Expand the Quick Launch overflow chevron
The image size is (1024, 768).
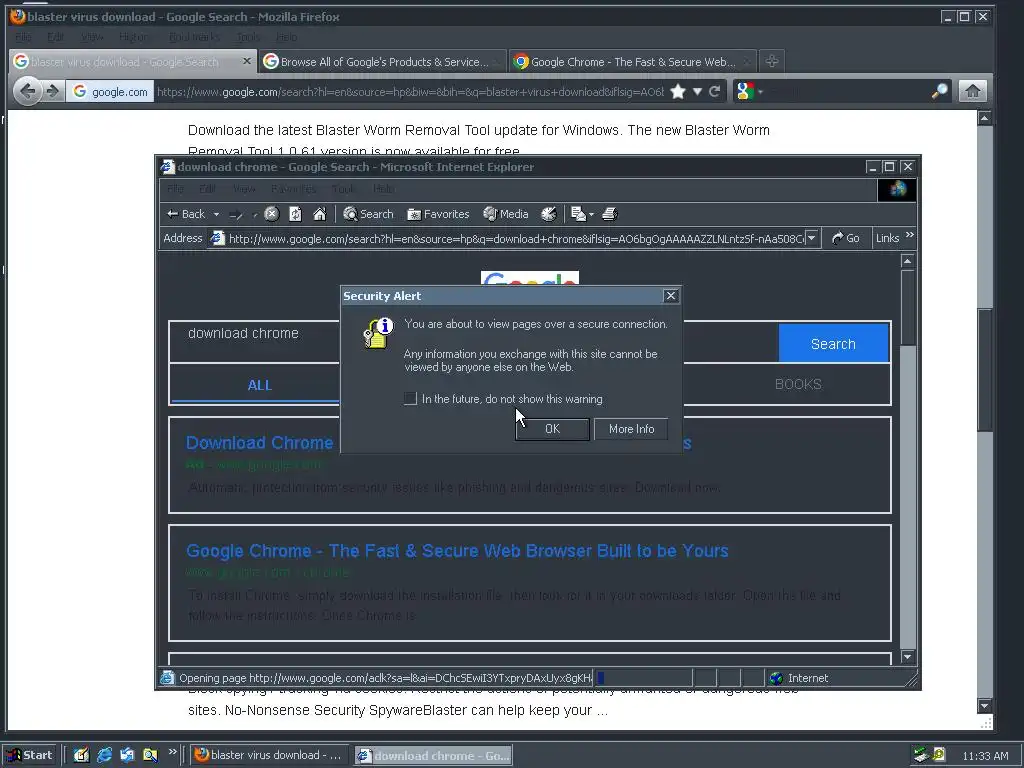pyautogui.click(x=172, y=752)
